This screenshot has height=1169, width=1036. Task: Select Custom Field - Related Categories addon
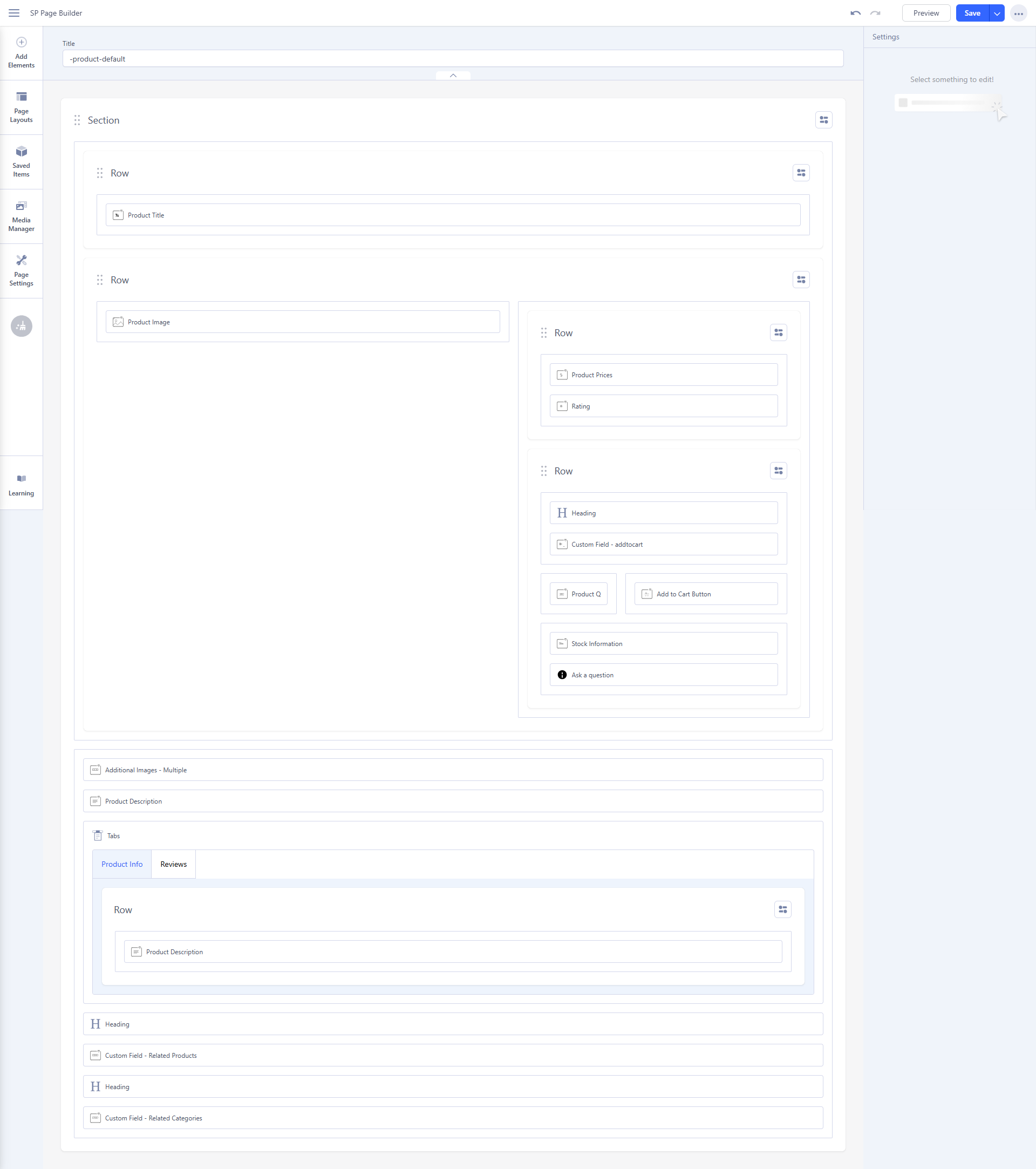(x=453, y=1118)
